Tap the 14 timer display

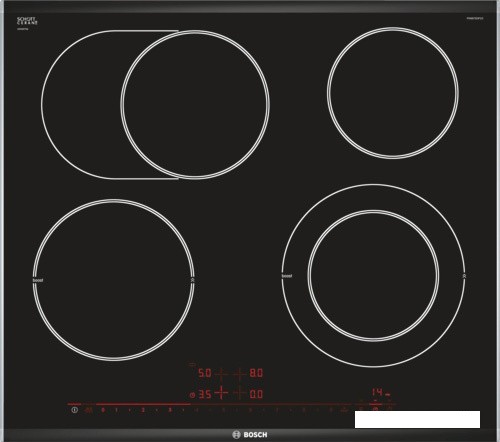(x=378, y=392)
